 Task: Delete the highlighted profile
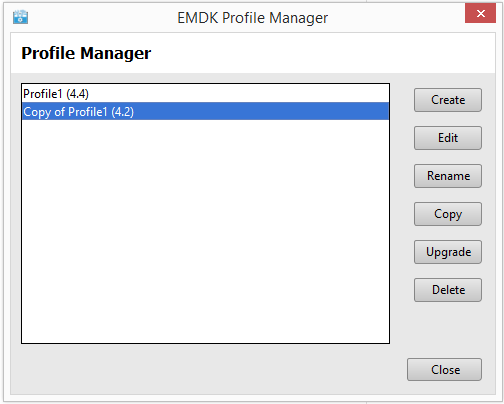pos(448,290)
